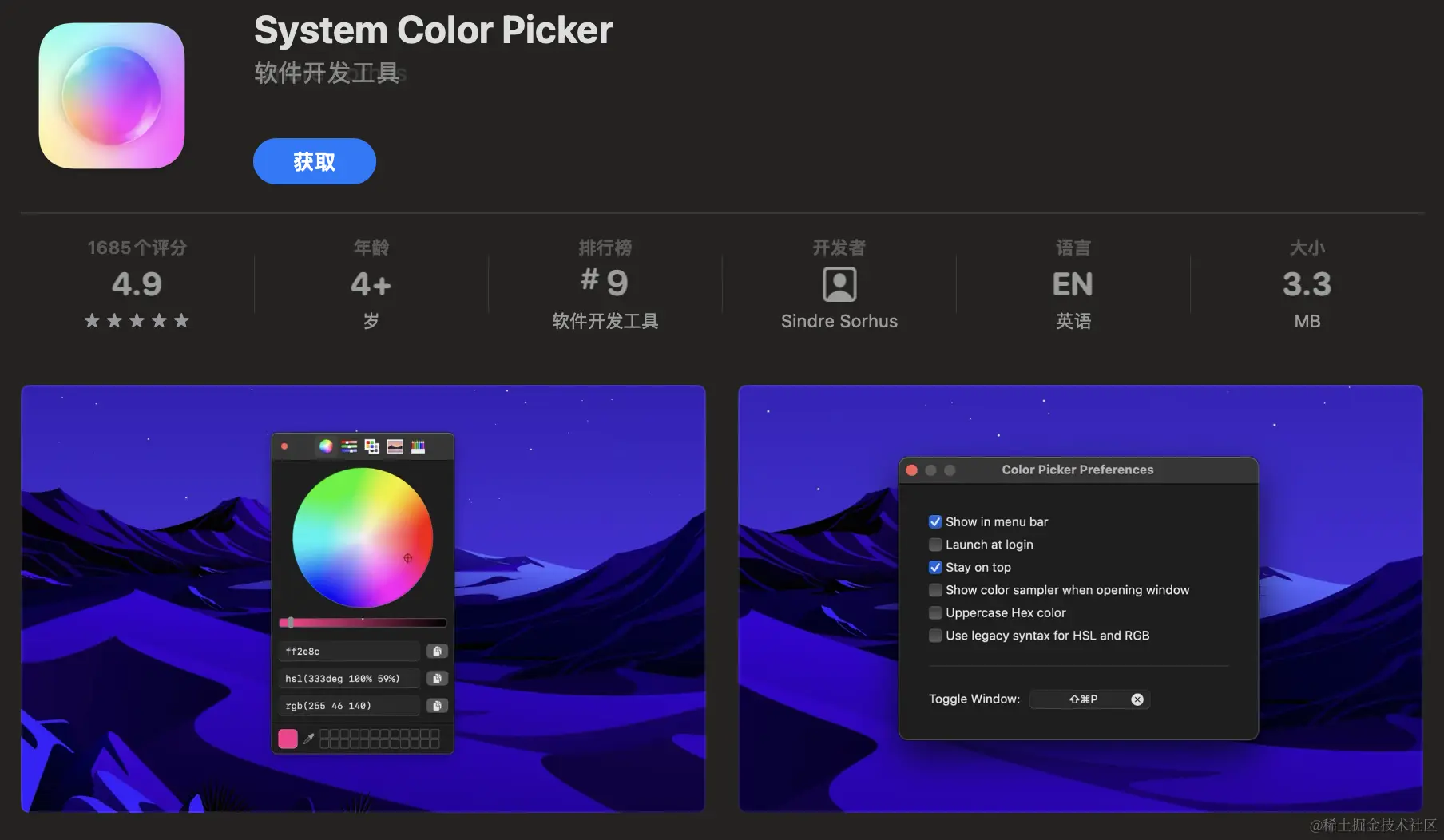Close the Color Picker Preferences window

(912, 470)
